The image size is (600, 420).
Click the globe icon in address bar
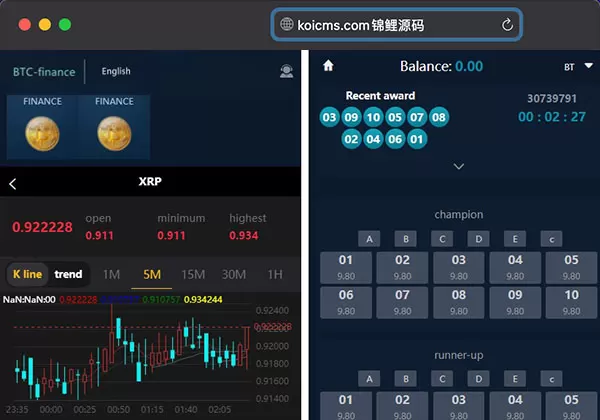287,25
